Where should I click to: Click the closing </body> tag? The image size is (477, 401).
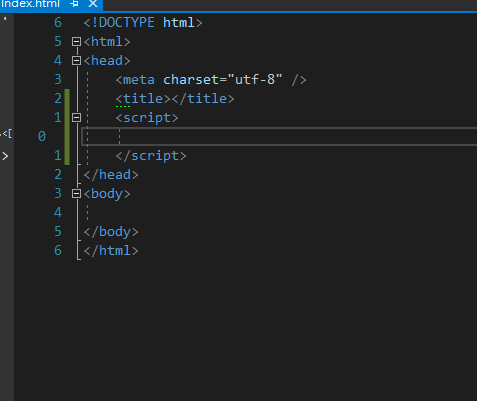(x=111, y=232)
